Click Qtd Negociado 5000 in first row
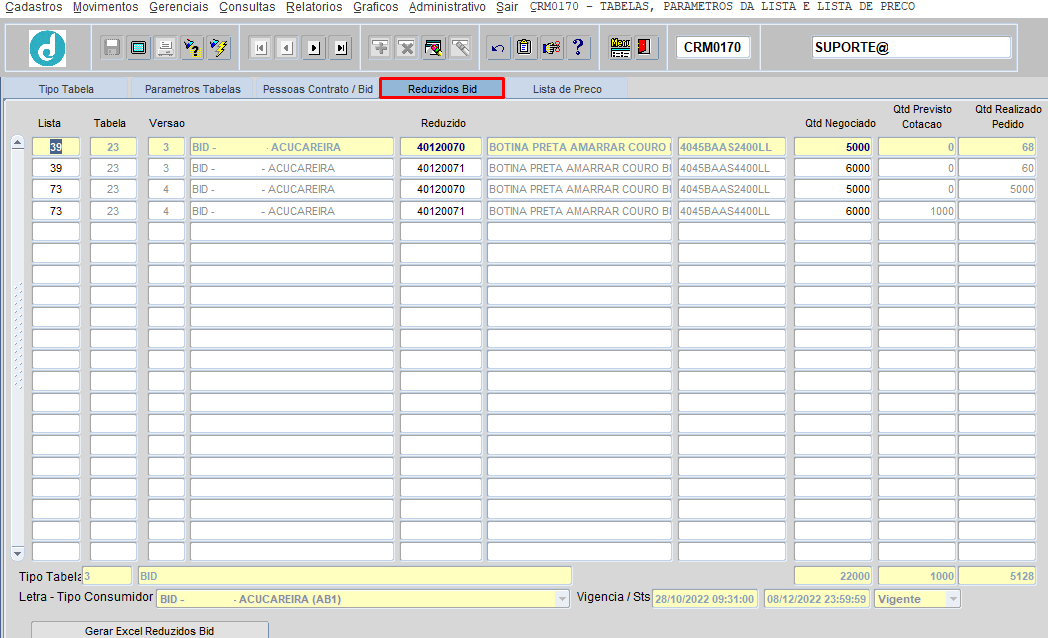Viewport: 1048px width, 638px height. [x=833, y=147]
